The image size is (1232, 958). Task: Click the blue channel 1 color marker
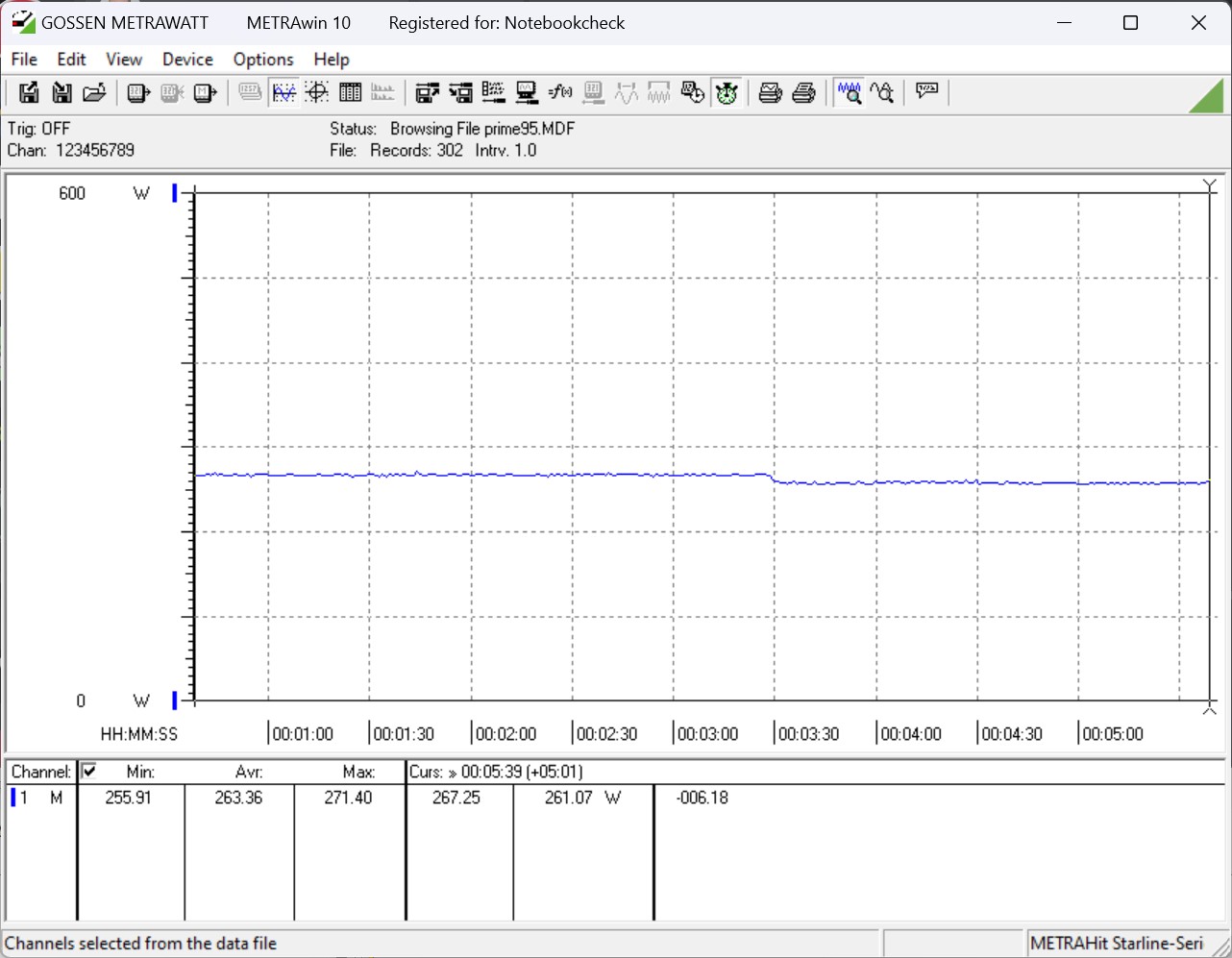pyautogui.click(x=13, y=798)
